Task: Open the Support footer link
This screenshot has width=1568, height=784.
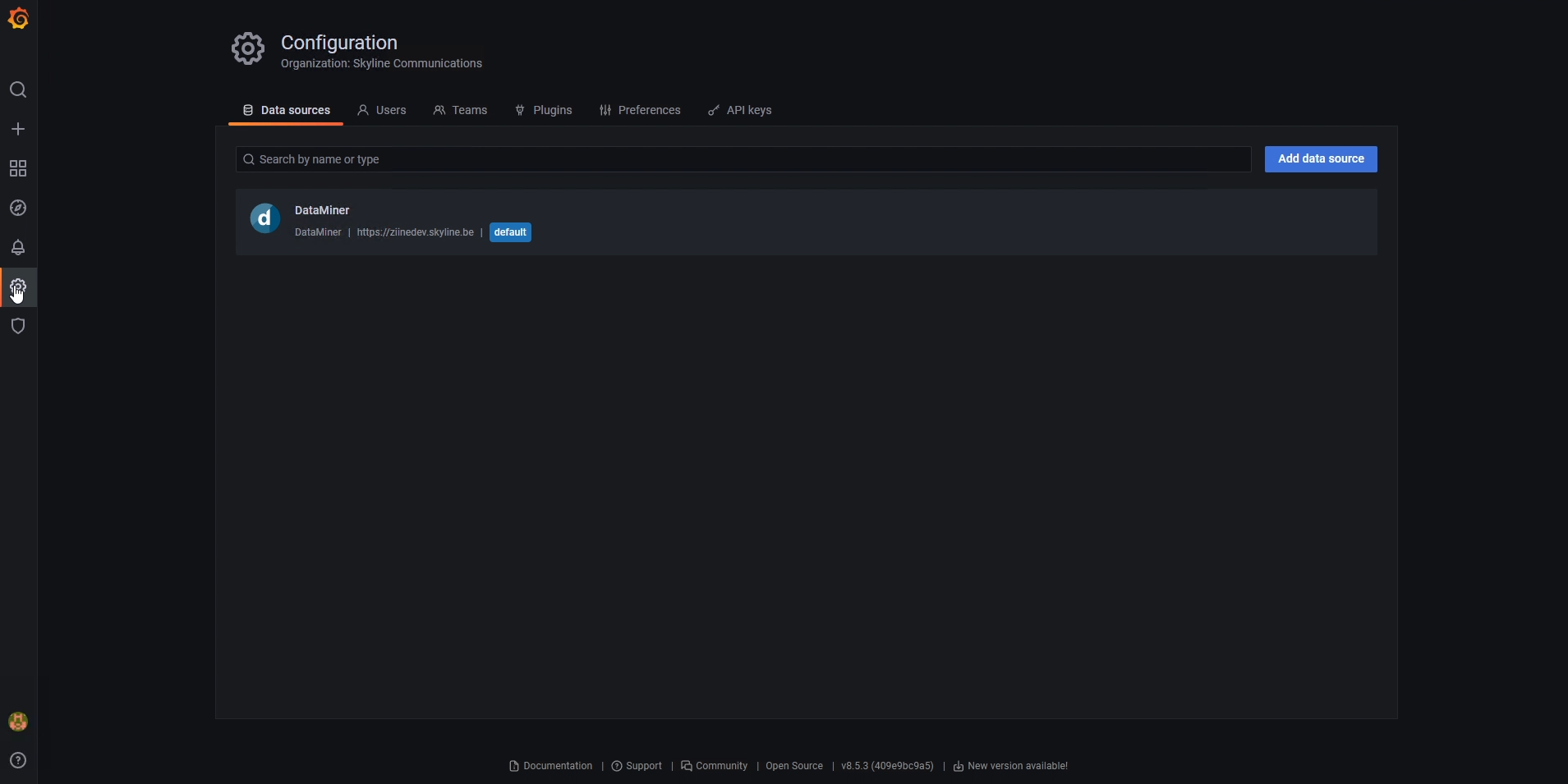Action: pos(637,766)
